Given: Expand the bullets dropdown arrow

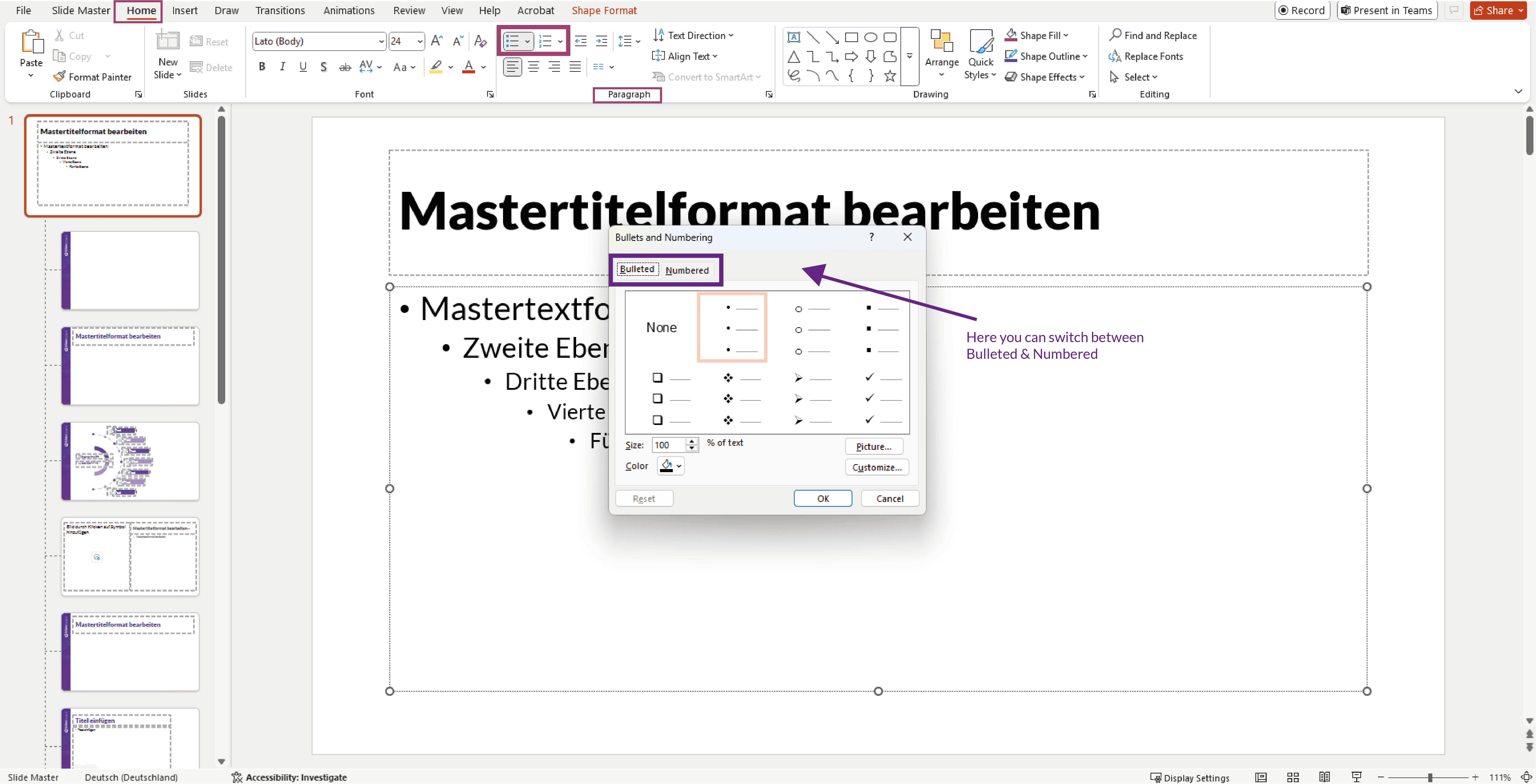Looking at the screenshot, I should point(527,41).
